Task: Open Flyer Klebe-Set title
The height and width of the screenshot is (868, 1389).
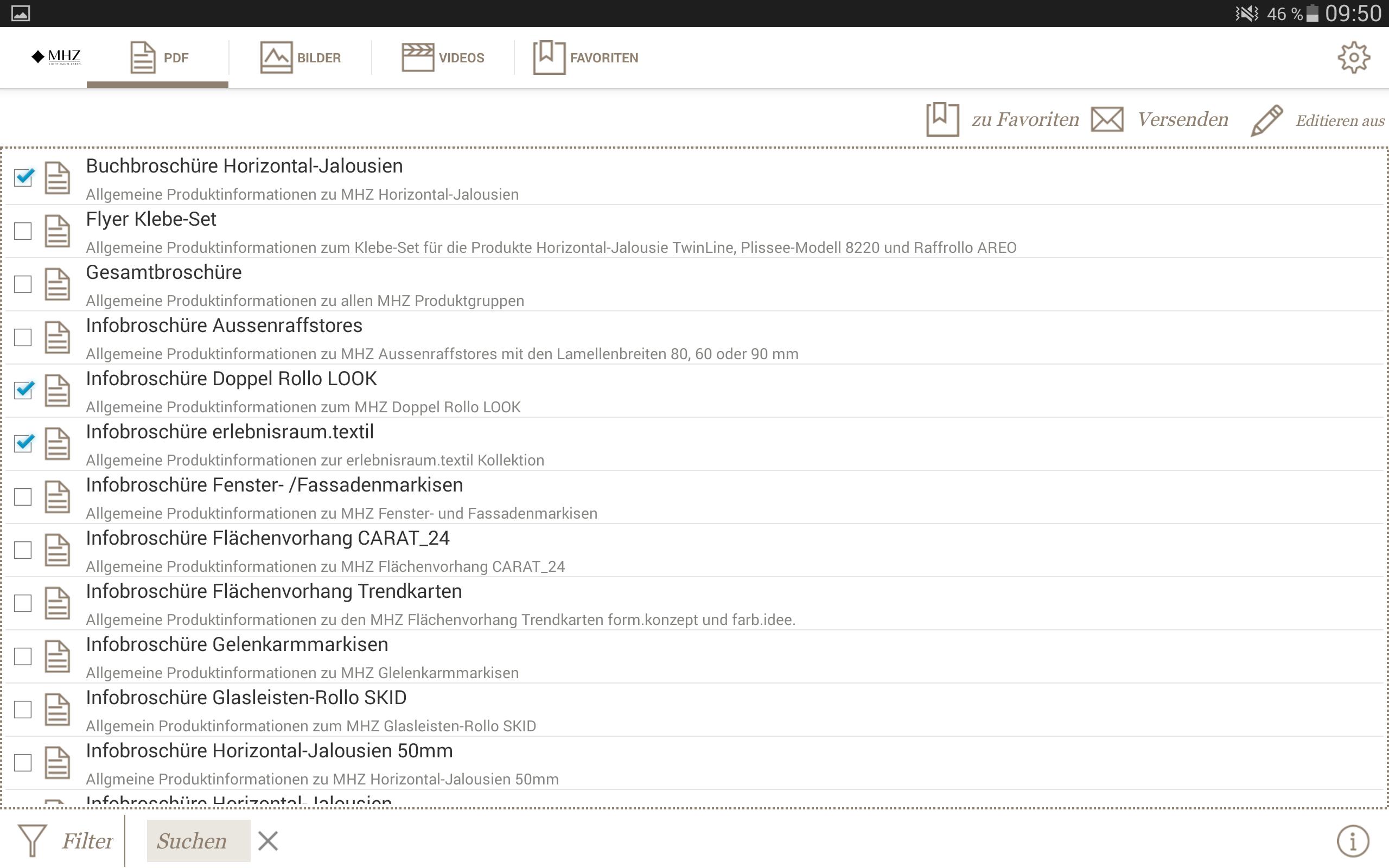Action: pos(151,219)
